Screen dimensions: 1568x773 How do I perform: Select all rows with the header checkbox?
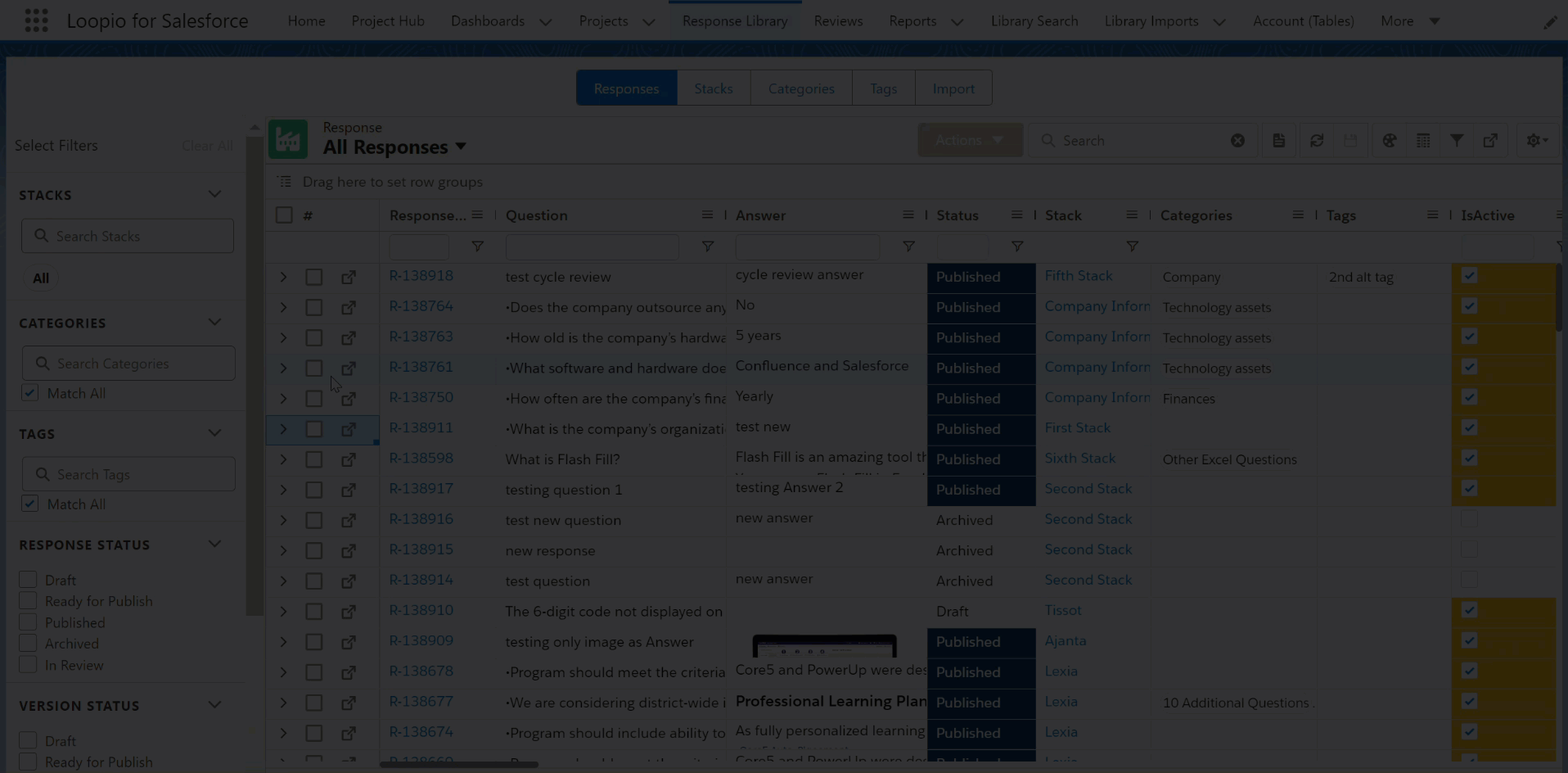(284, 215)
